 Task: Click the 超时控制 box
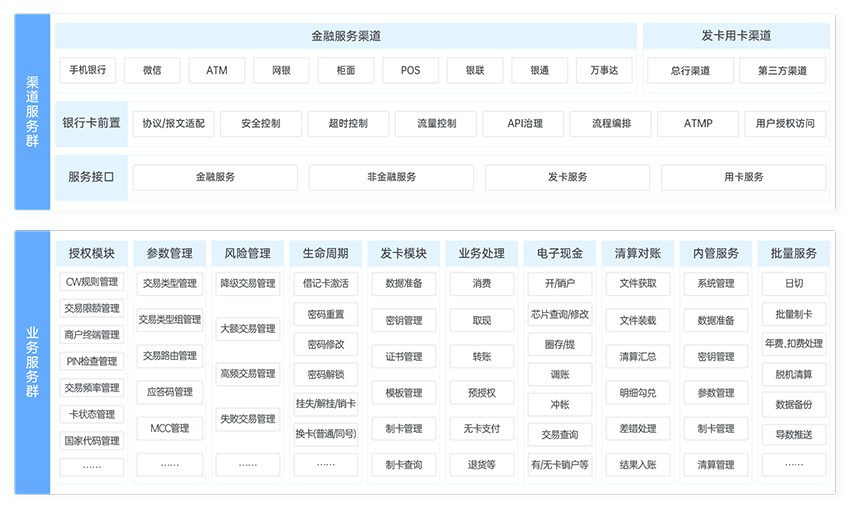coord(348,124)
